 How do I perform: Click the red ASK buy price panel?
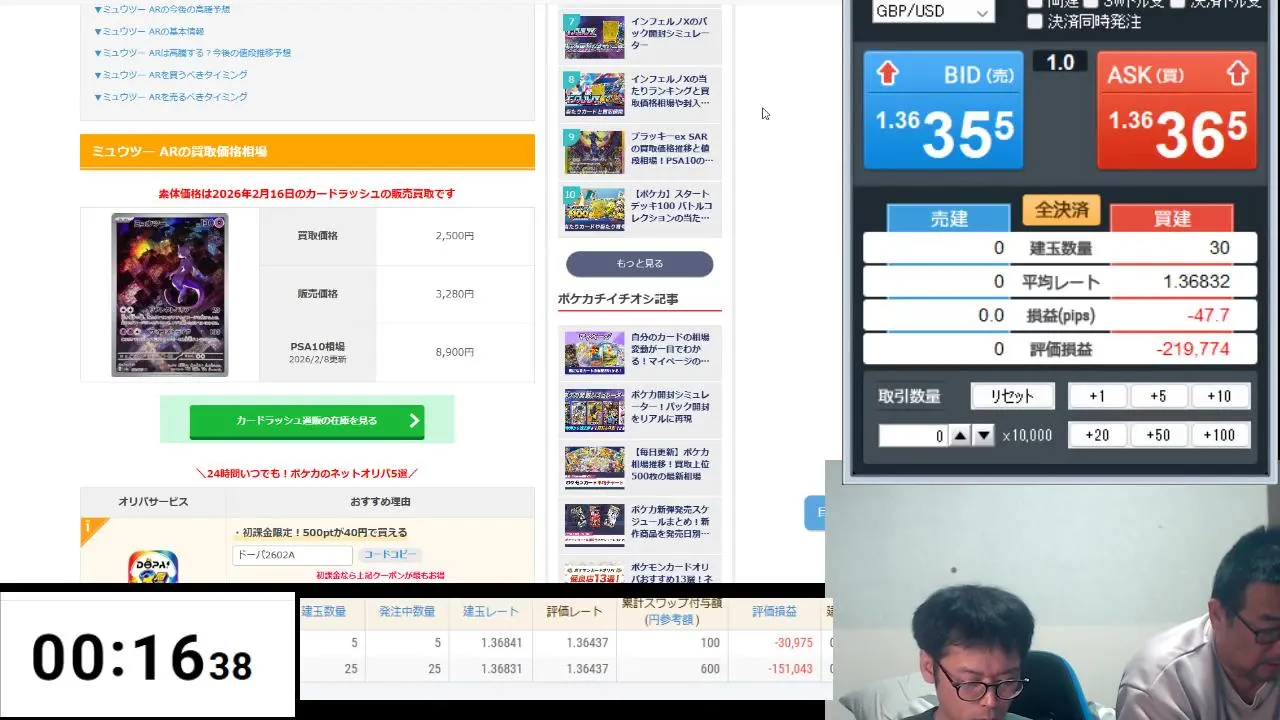click(1176, 111)
